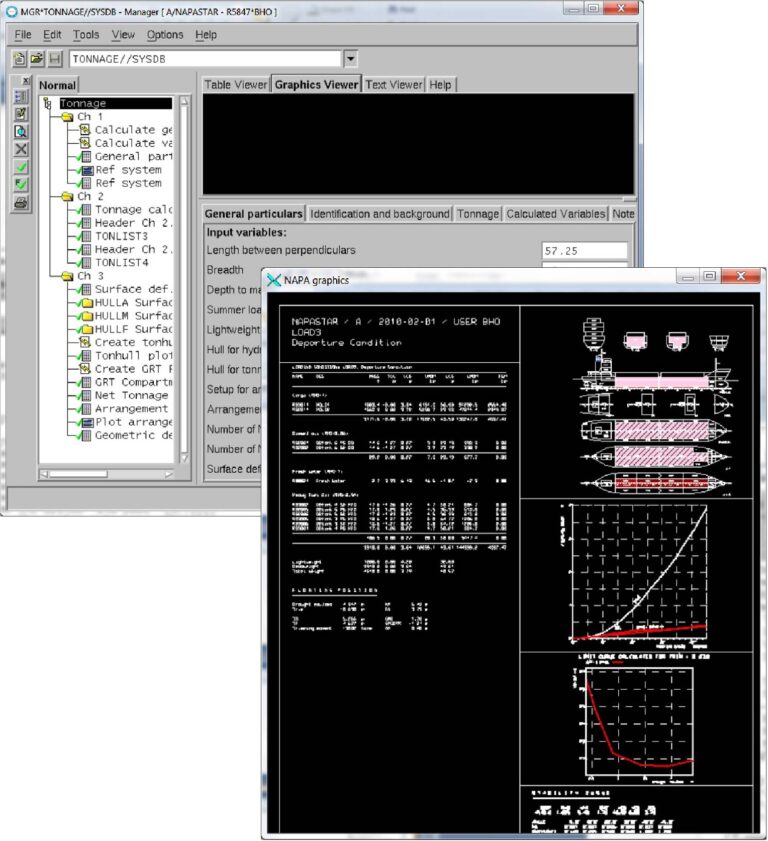This screenshot has height=841, width=768.
Task: Select the Identification and background tab
Action: (x=380, y=214)
